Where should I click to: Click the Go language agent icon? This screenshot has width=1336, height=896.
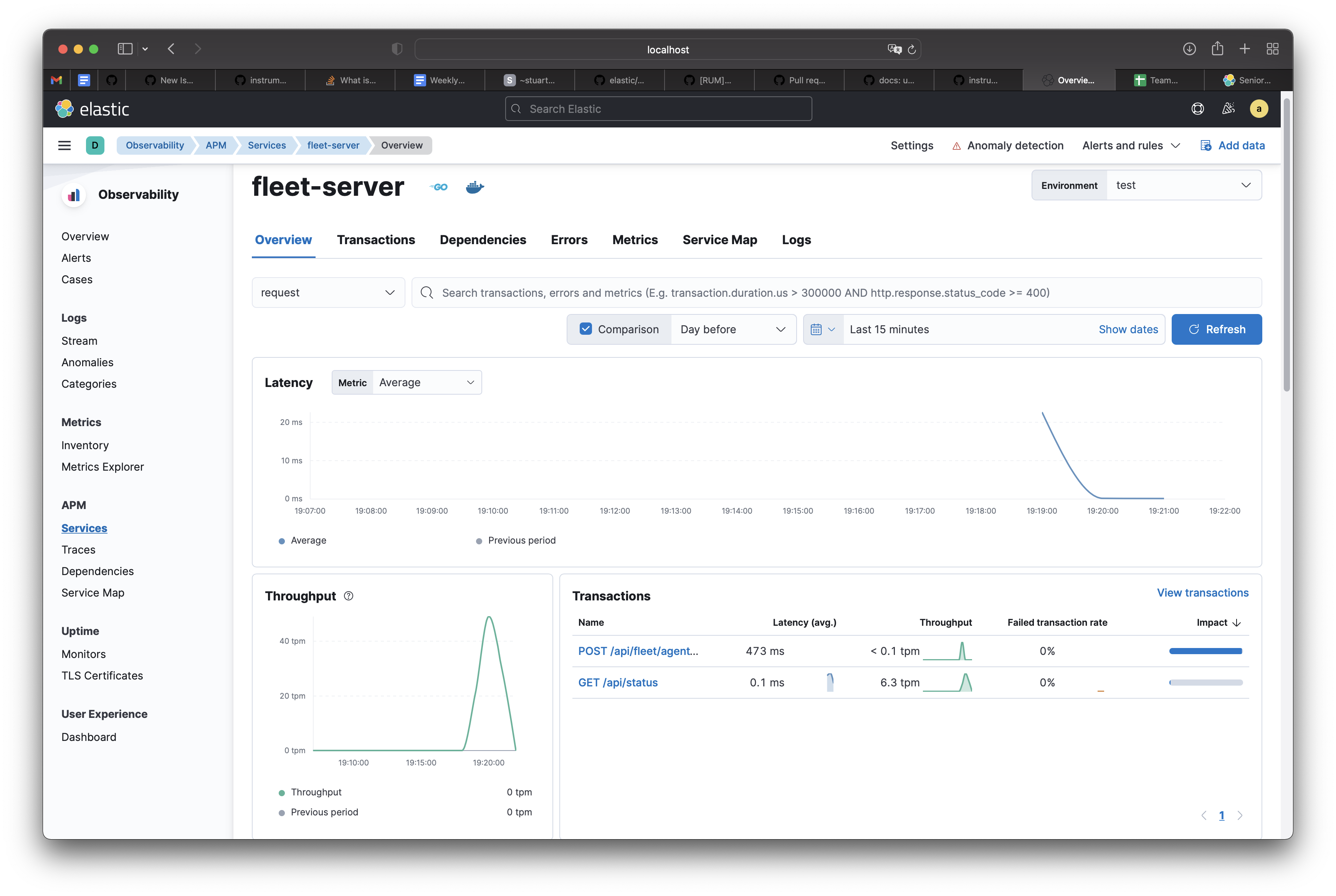tap(439, 187)
